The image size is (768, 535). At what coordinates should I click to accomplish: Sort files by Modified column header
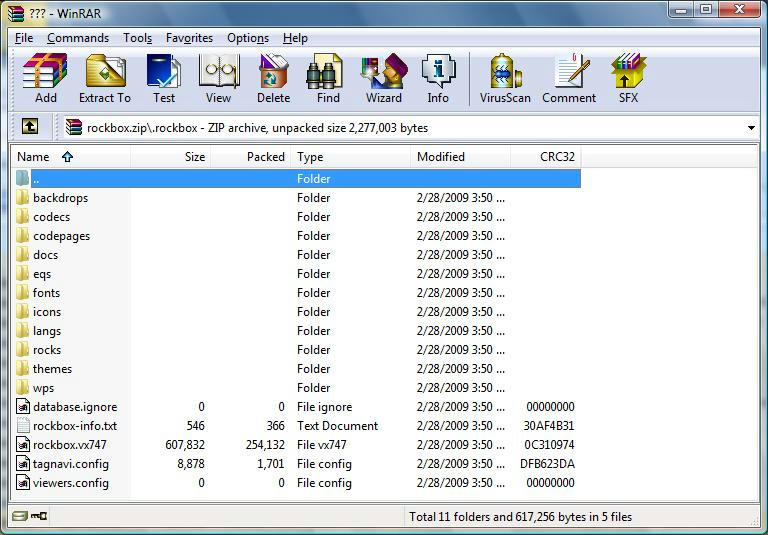(441, 157)
